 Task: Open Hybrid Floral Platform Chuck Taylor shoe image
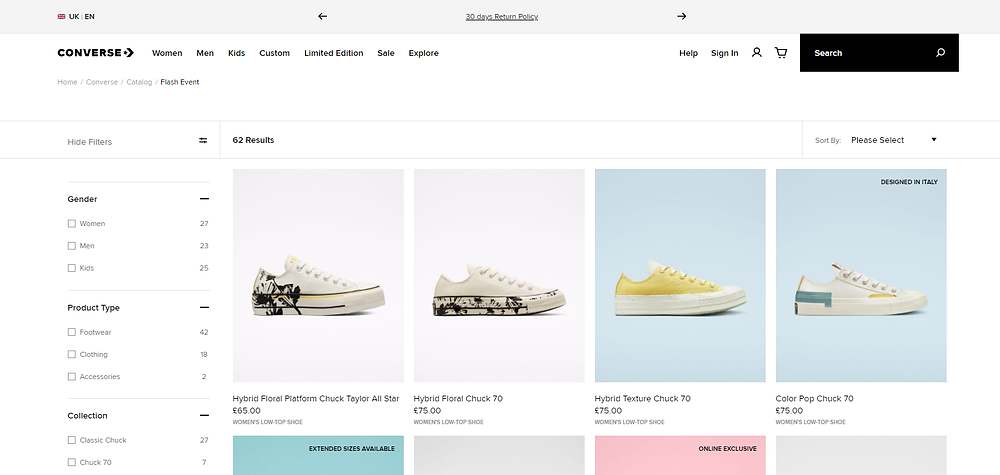318,275
